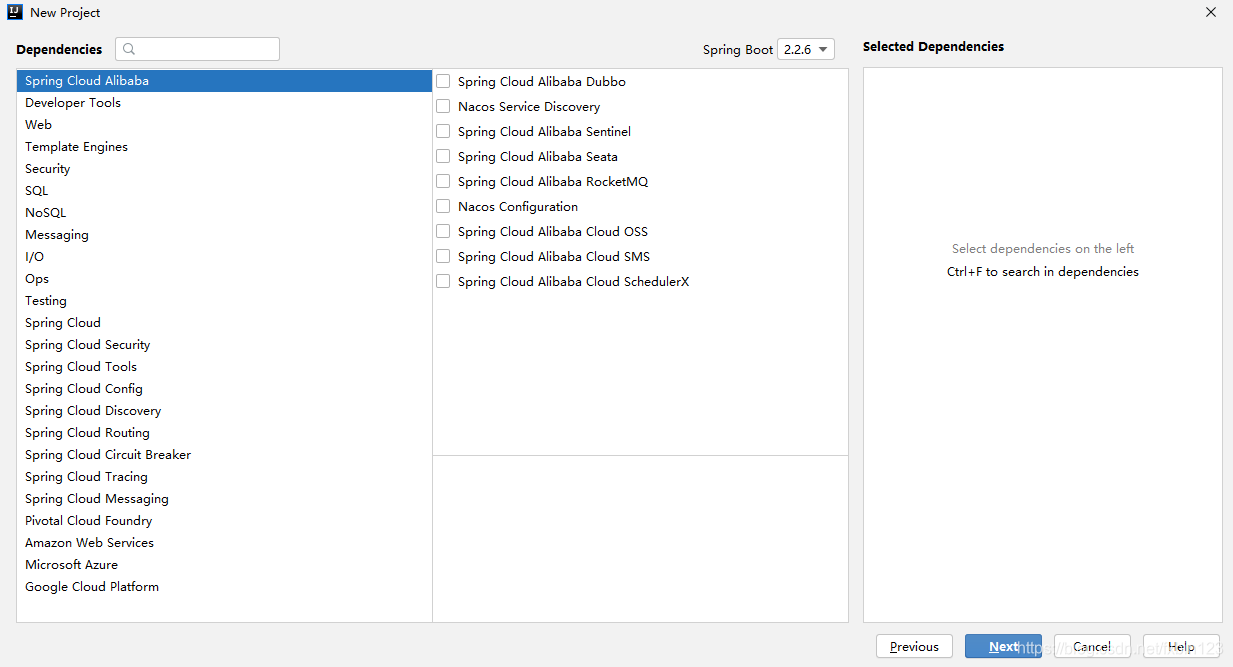Open the Developer Tools category
This screenshot has width=1233, height=667.
coord(224,103)
